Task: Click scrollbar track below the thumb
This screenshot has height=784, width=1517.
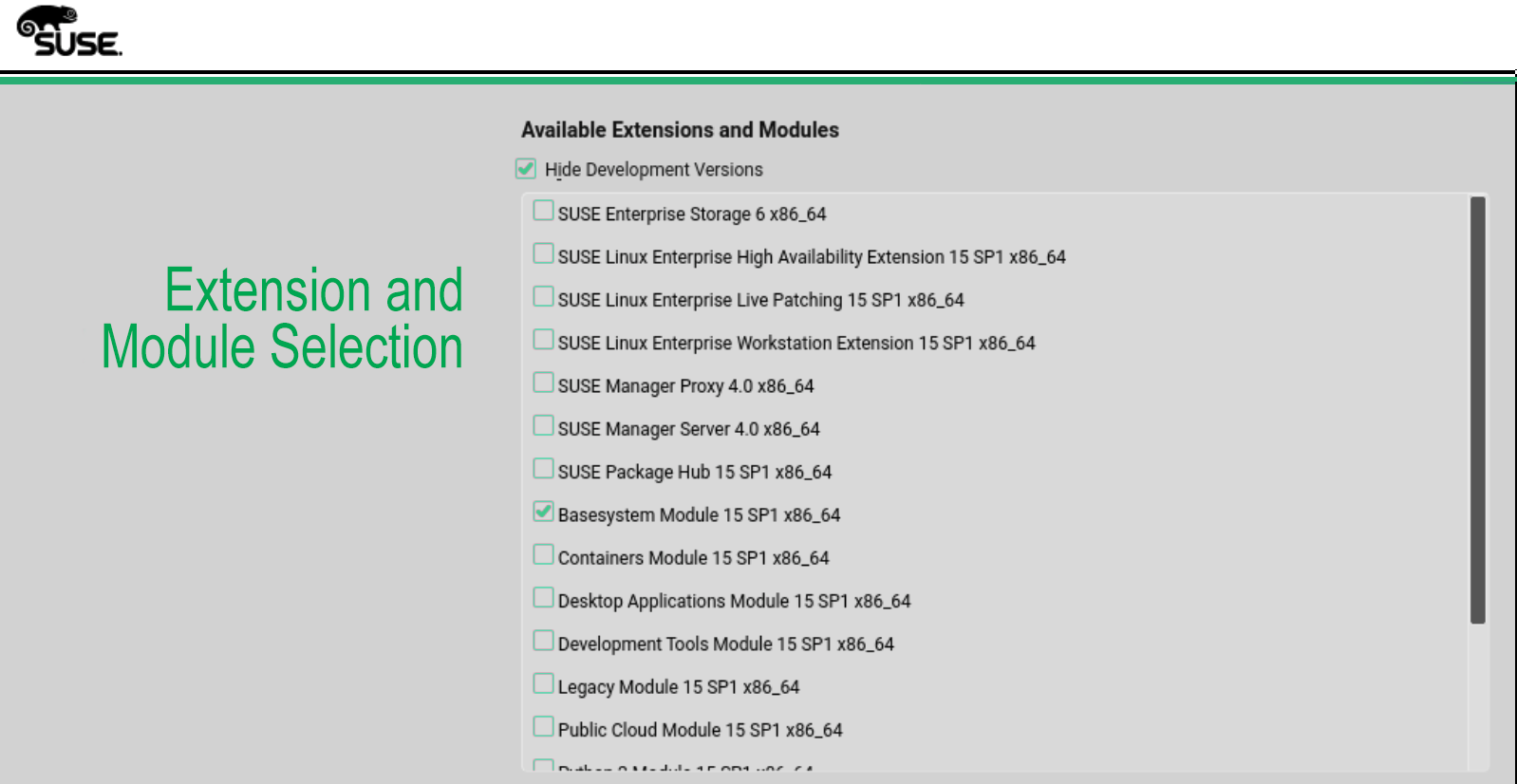Action: pyautogui.click(x=1477, y=698)
